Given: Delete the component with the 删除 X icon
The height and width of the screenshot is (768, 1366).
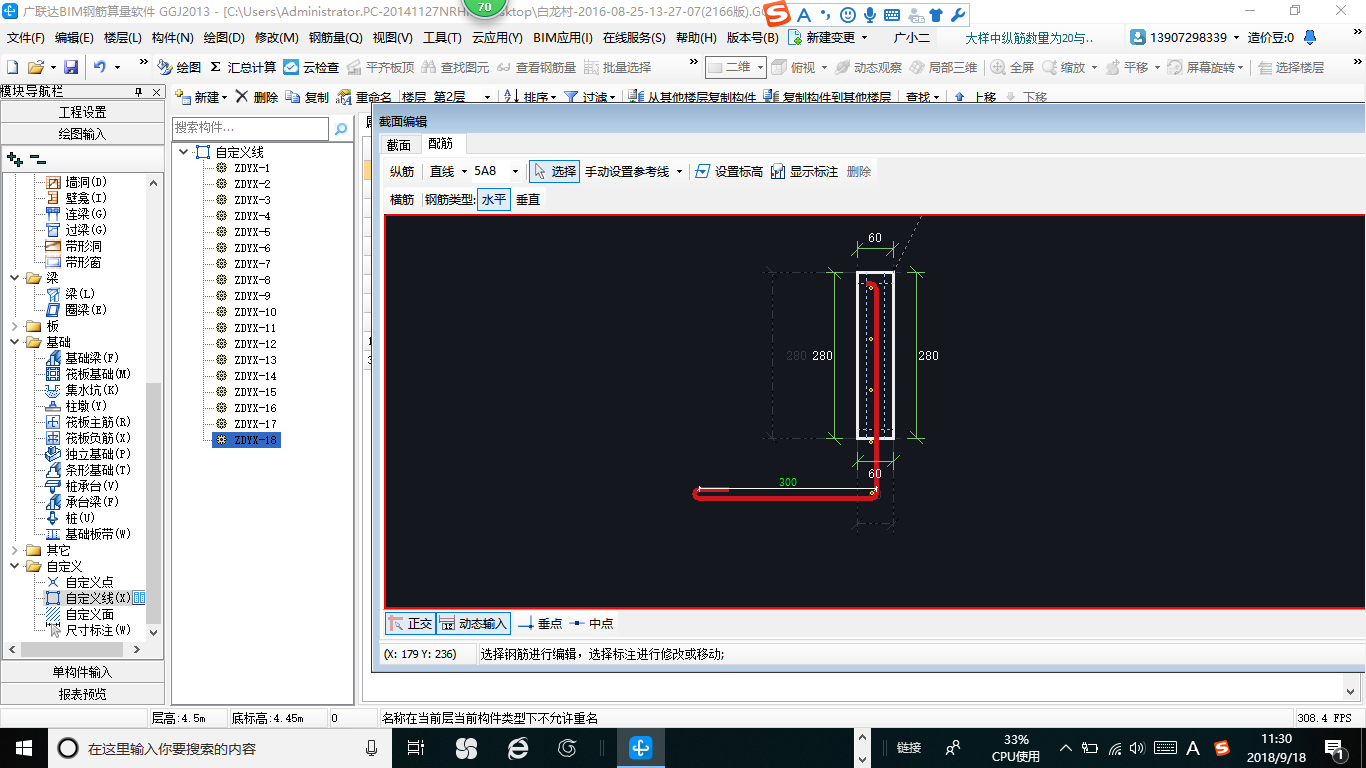Looking at the screenshot, I should pyautogui.click(x=256, y=97).
